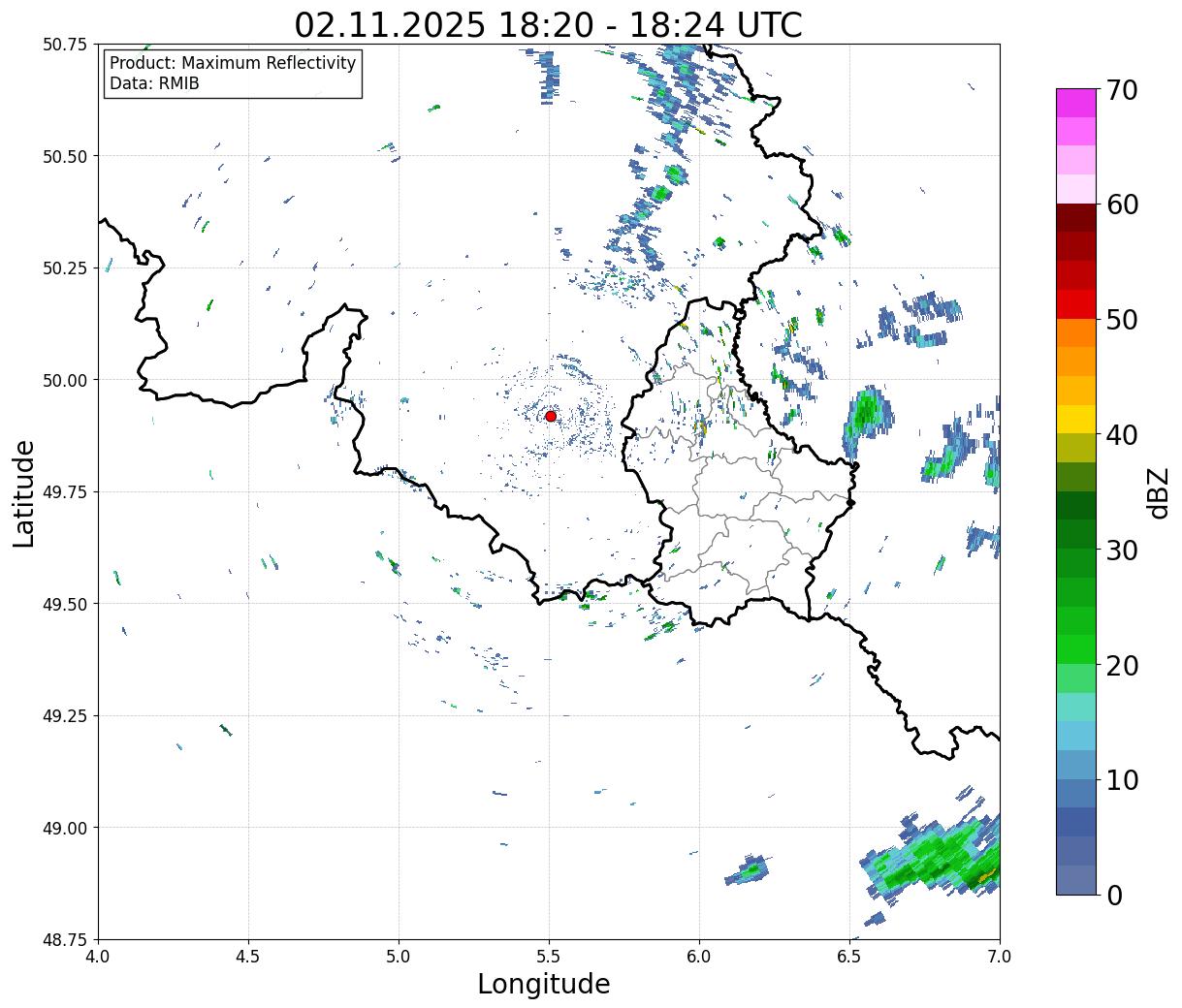Select the title 02.11.2025 18:20 - 18:24 UTC
The image size is (1182, 1008).
click(548, 25)
